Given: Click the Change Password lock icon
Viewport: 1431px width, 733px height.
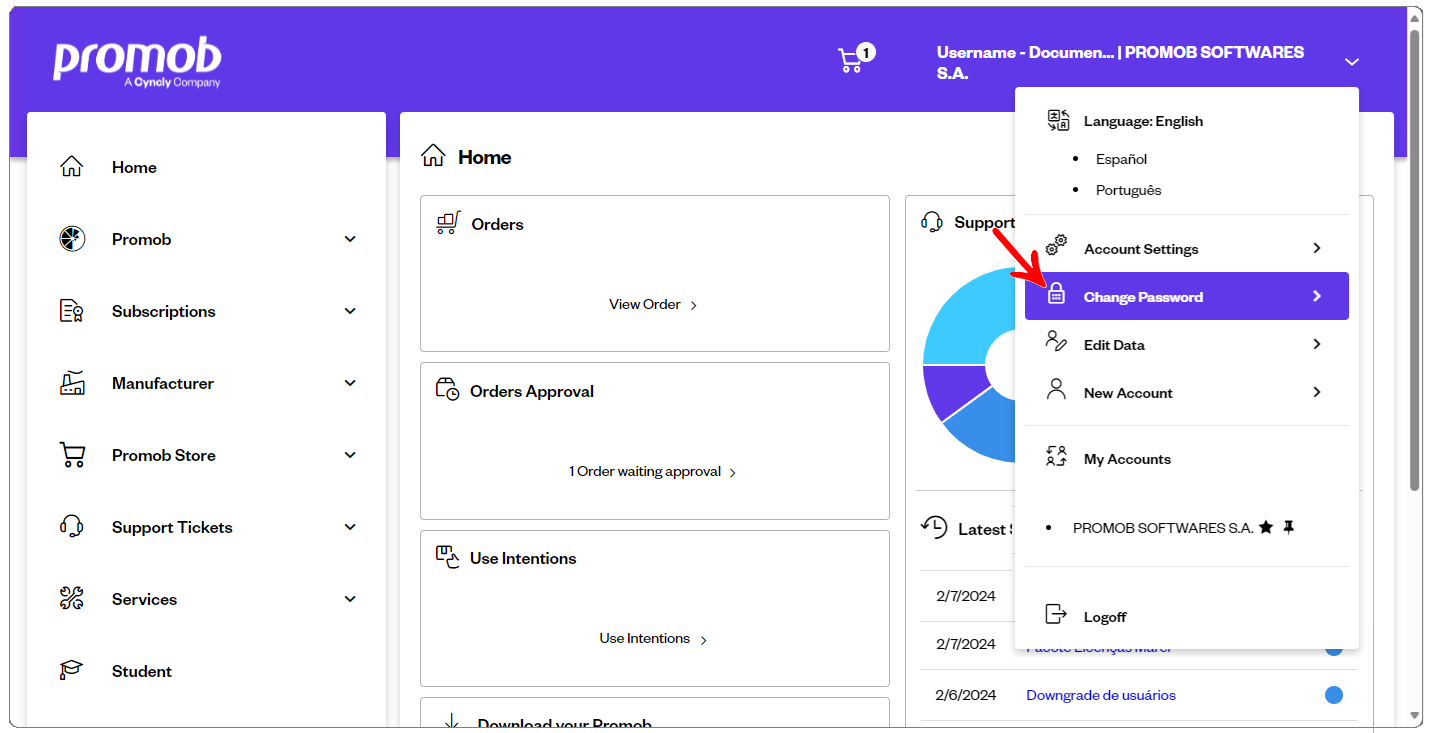Looking at the screenshot, I should pos(1056,295).
